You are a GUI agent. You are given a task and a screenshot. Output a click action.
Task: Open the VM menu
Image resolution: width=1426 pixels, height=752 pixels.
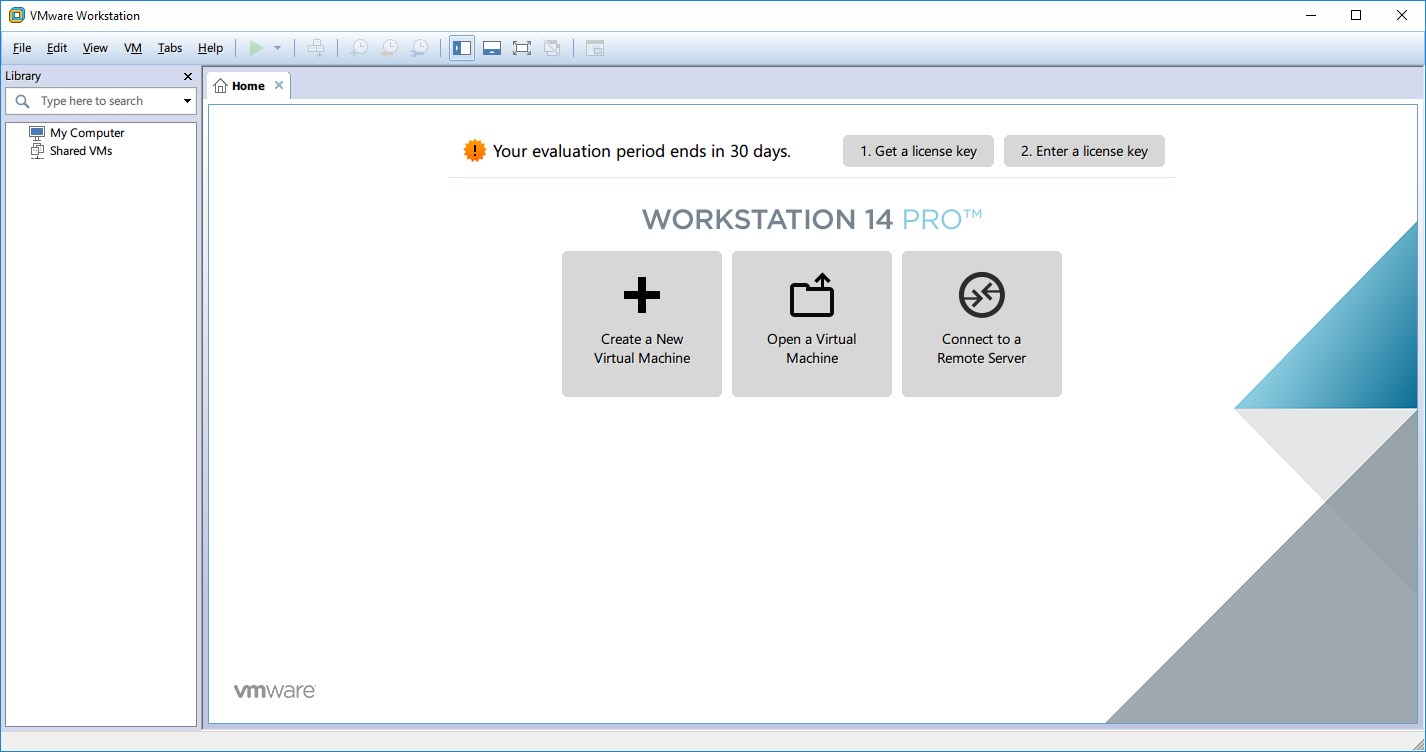tap(132, 47)
